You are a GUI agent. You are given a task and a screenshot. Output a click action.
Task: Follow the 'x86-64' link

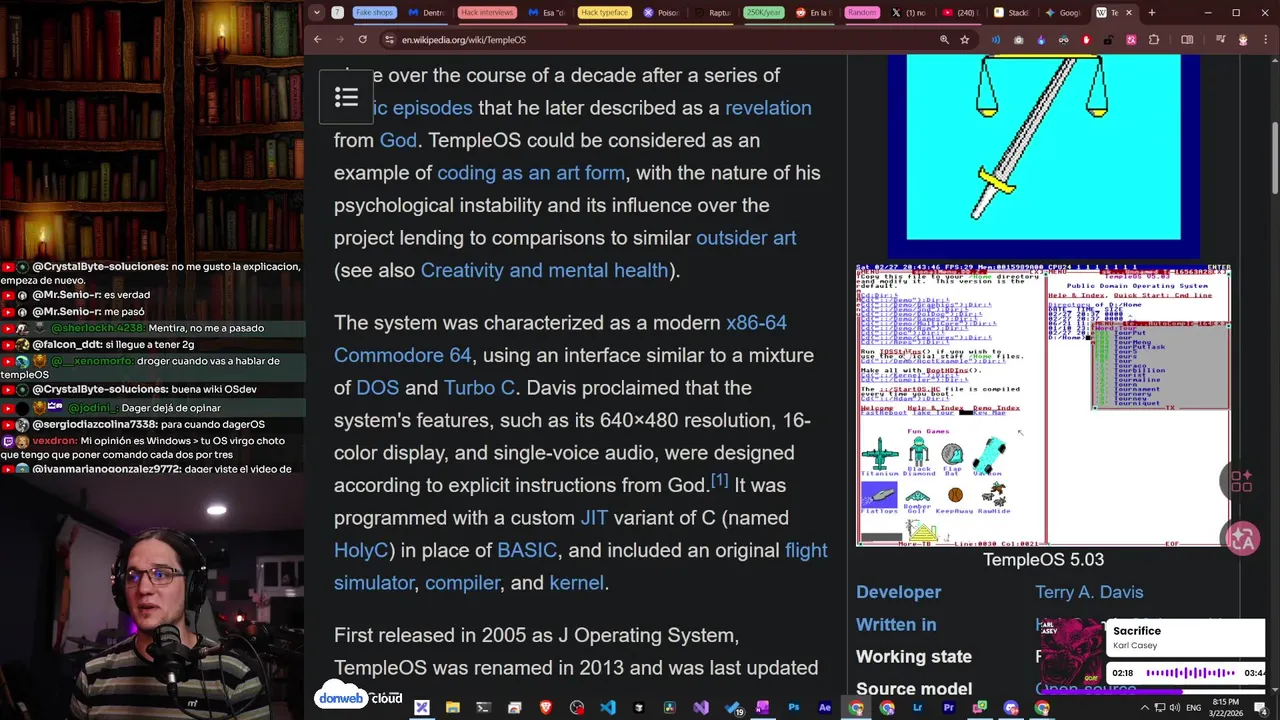[756, 322]
